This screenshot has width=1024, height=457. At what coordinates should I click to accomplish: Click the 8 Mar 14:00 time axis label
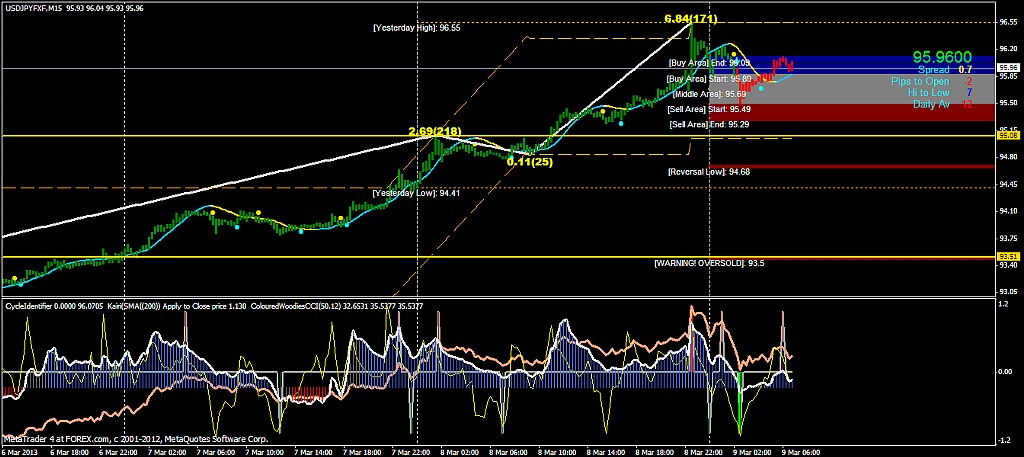(x=607, y=451)
